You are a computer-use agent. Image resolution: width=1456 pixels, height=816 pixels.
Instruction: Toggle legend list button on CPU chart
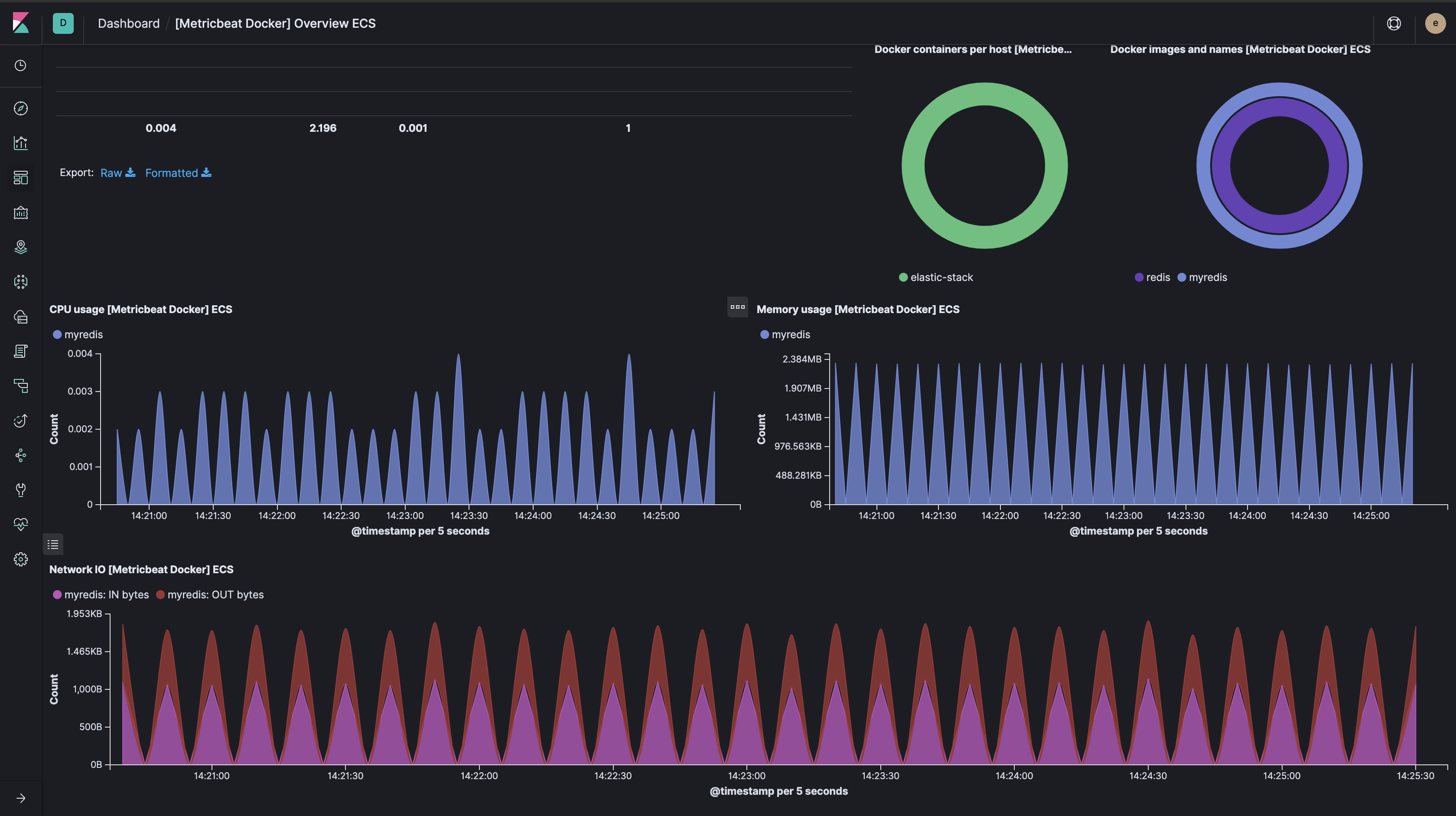(53, 545)
